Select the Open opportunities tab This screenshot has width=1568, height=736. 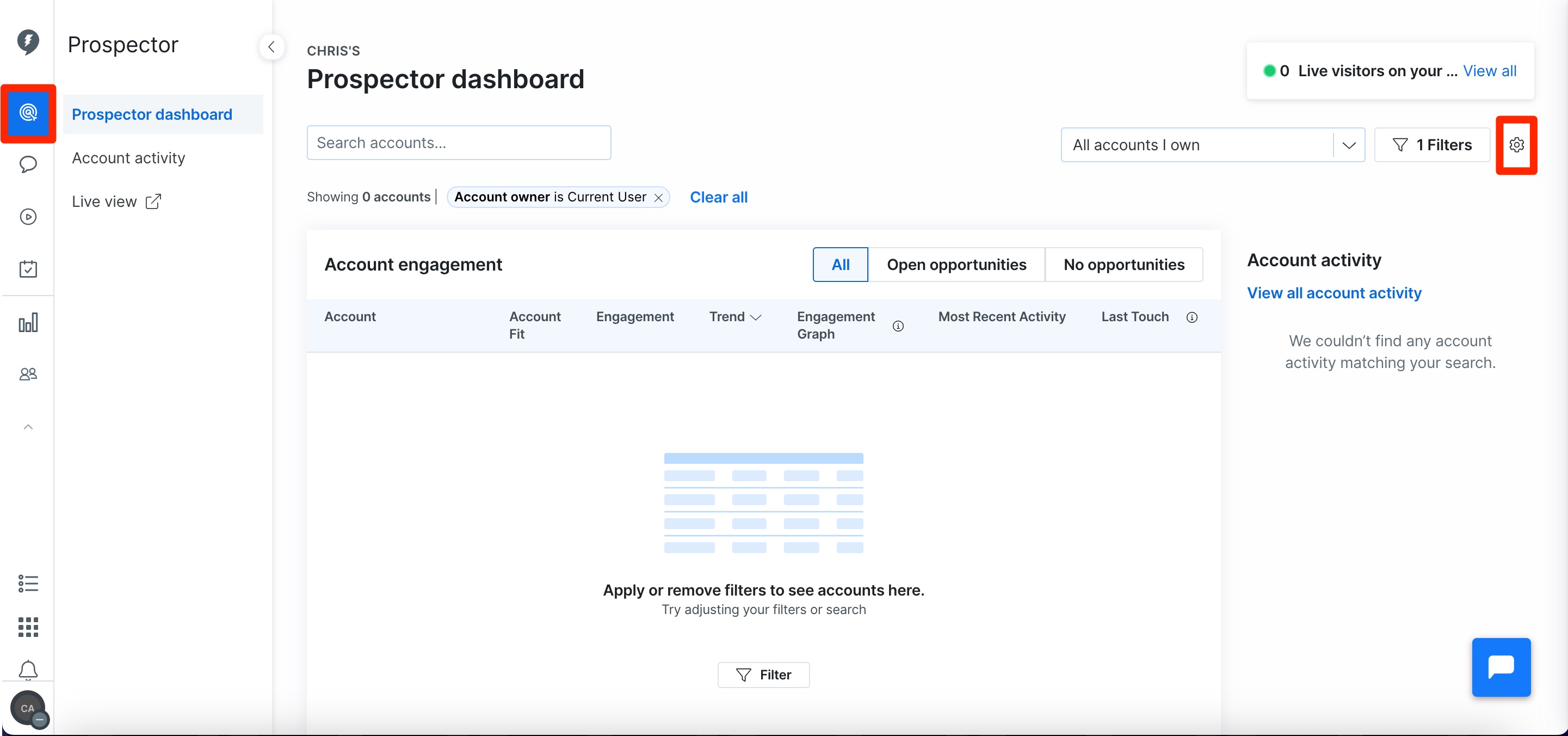point(956,265)
